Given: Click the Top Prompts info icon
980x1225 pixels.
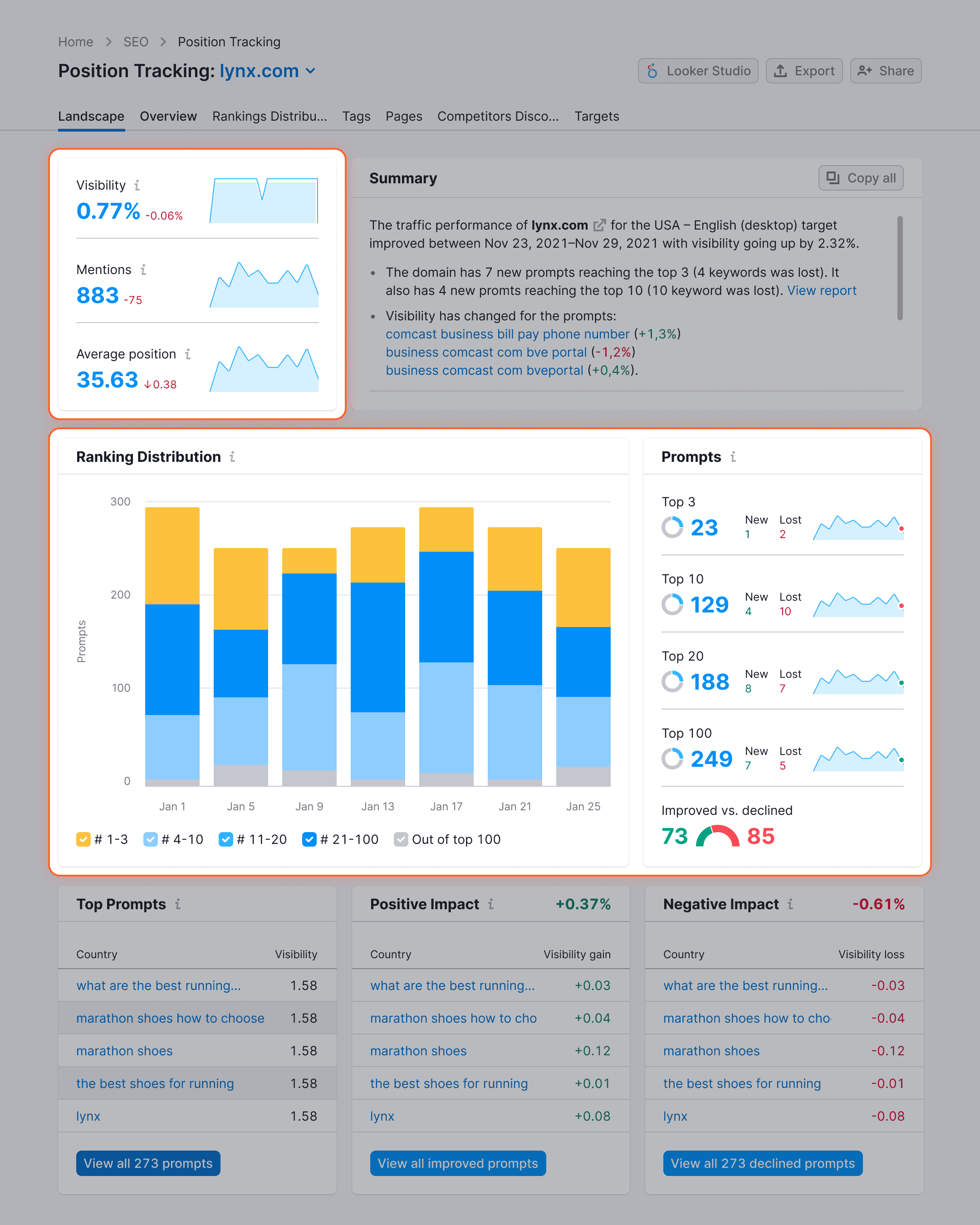Looking at the screenshot, I should coord(178,903).
